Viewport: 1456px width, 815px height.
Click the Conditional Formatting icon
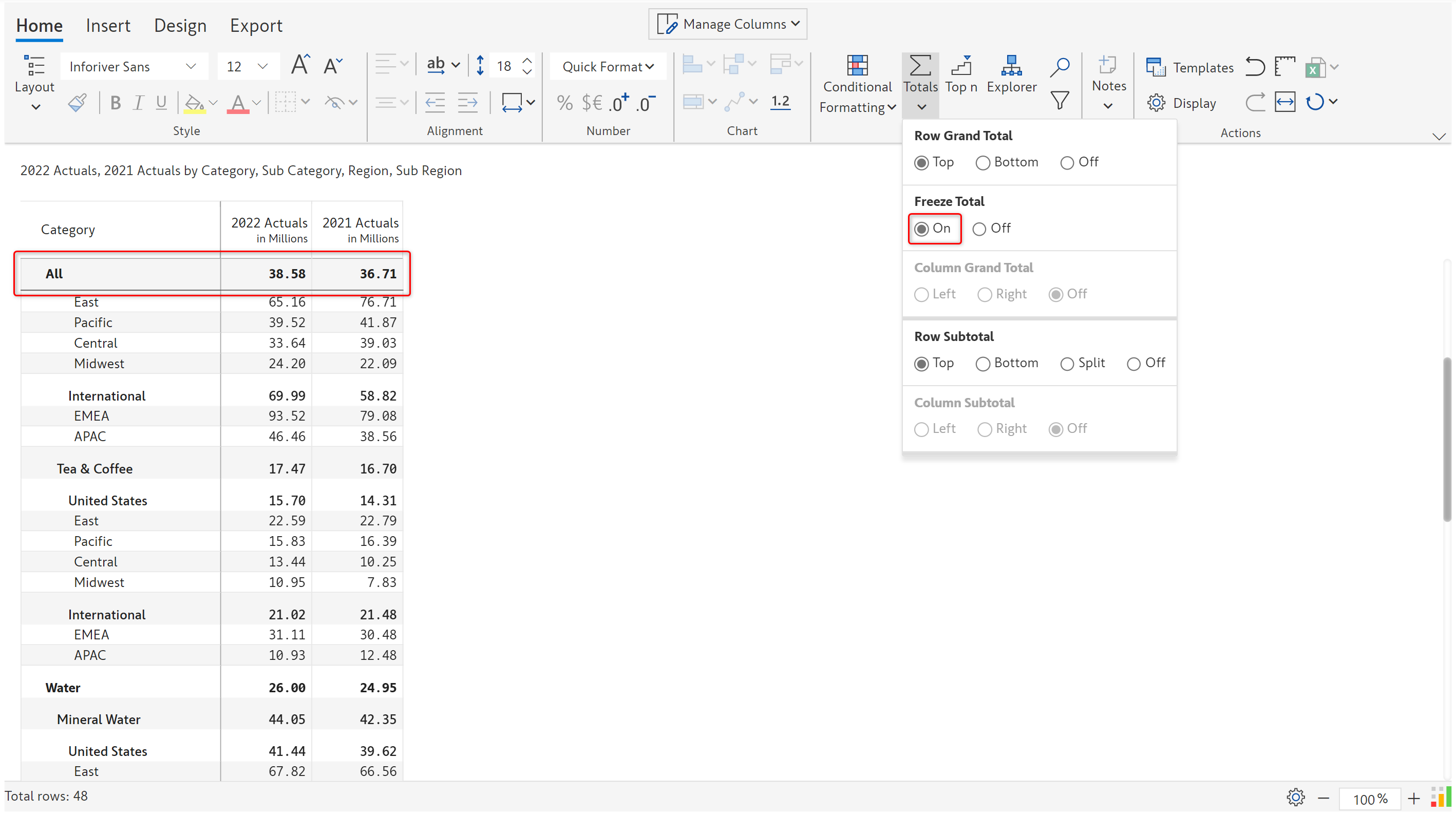point(857,66)
